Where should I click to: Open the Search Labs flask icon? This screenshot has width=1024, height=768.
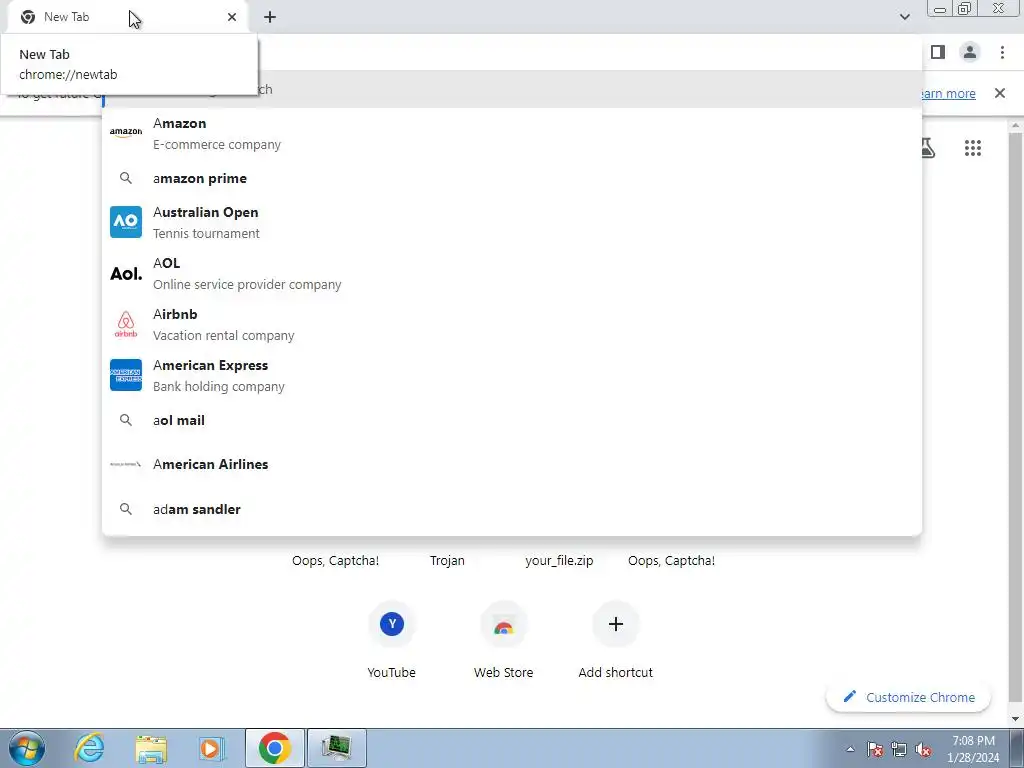pos(927,148)
